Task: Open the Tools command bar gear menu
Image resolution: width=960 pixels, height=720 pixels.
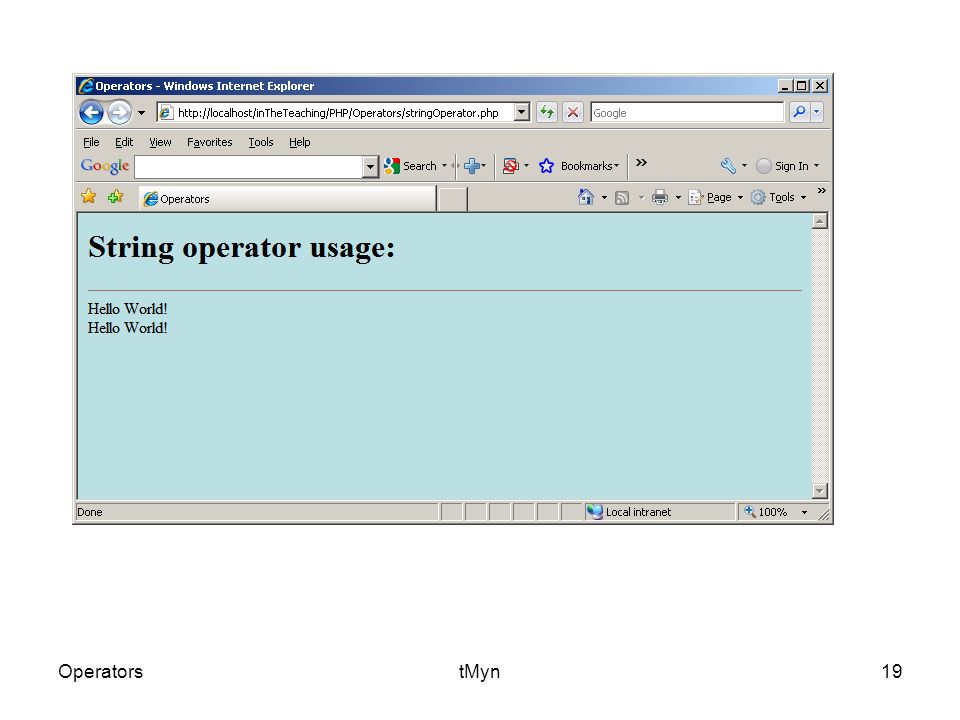Action: (778, 197)
